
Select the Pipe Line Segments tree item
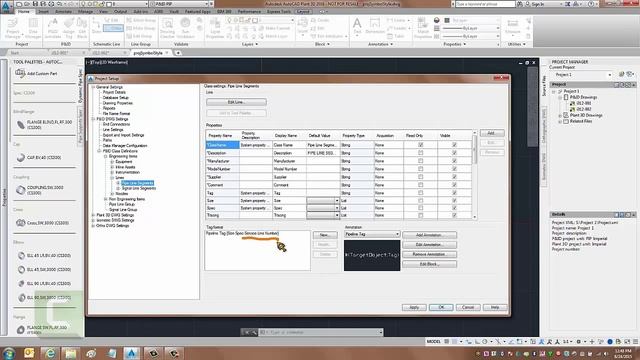[x=137, y=183]
